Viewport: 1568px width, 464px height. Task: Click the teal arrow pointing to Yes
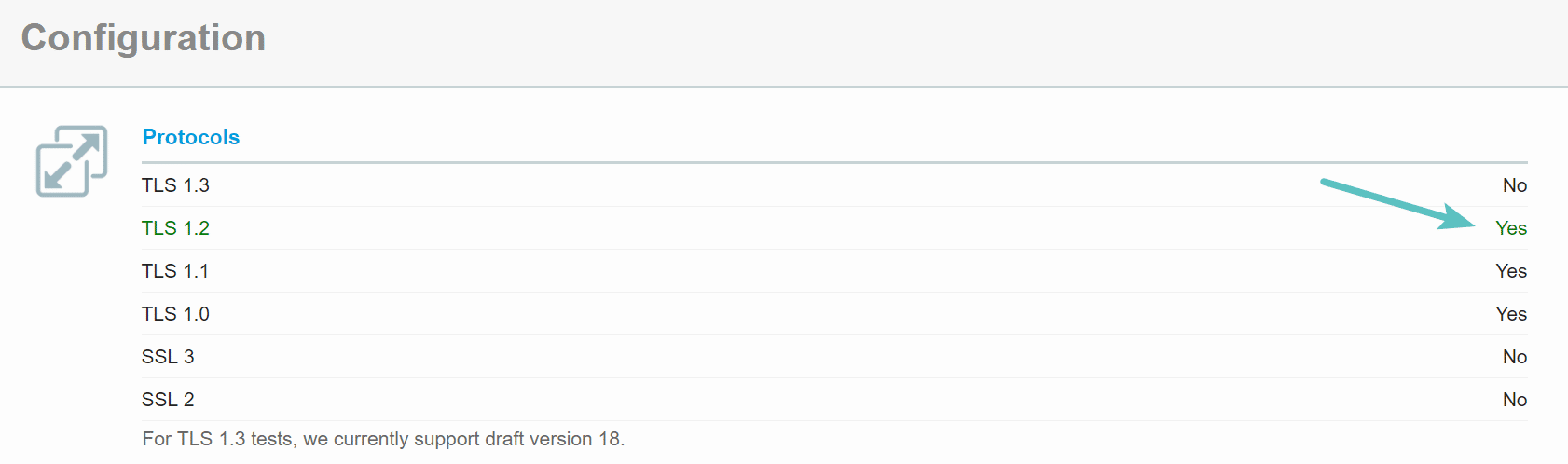[x=1396, y=203]
